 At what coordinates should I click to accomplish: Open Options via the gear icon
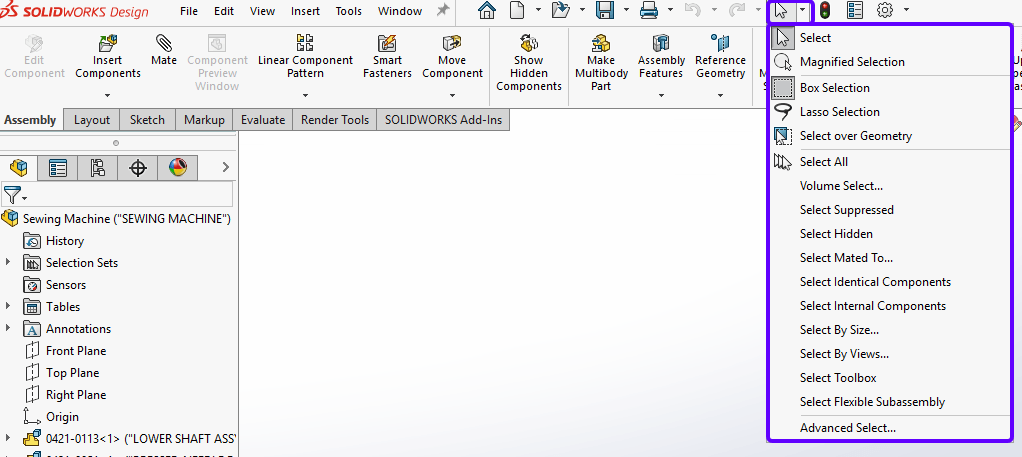(x=884, y=10)
